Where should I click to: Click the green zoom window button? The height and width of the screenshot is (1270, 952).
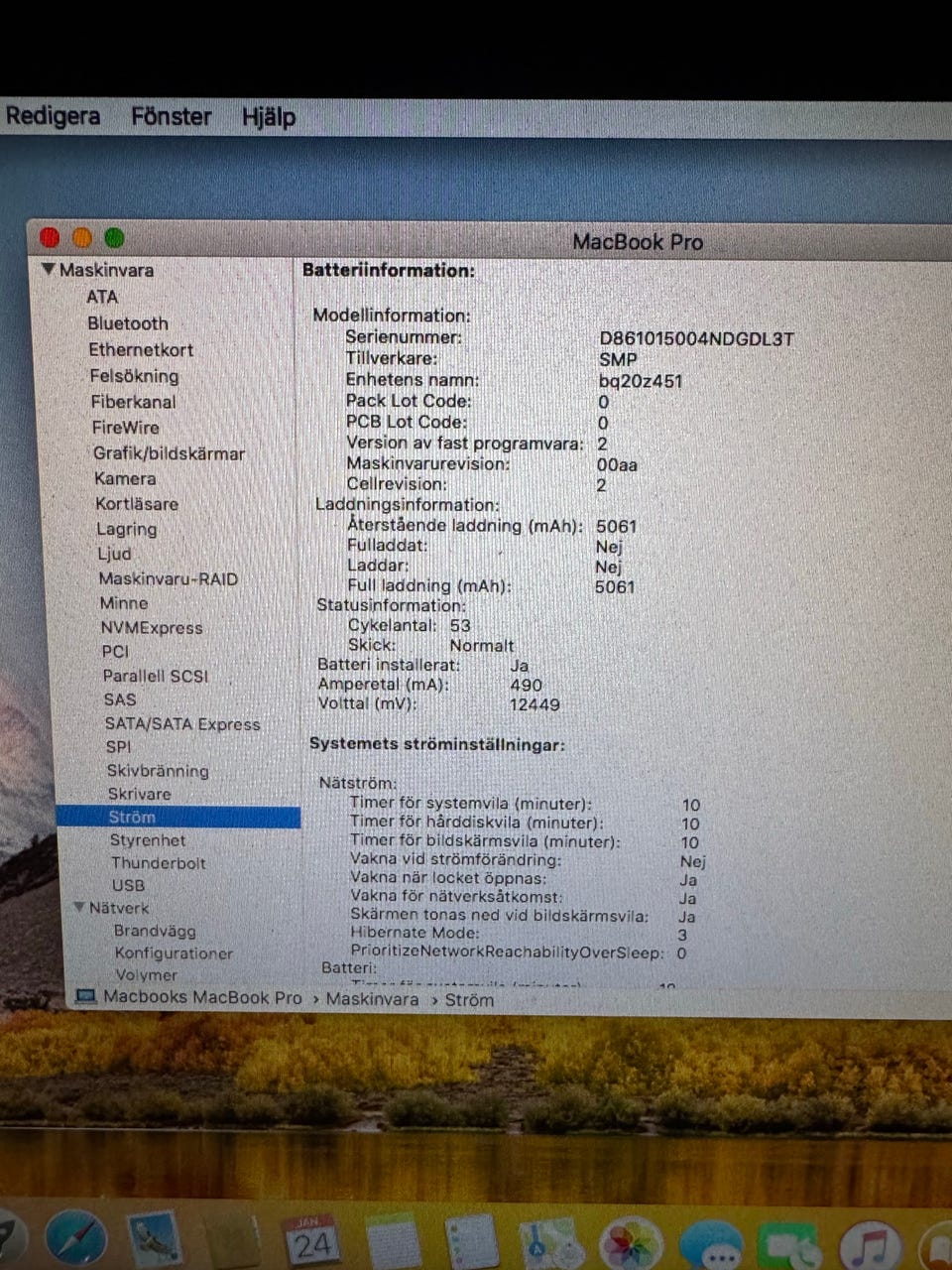tap(114, 238)
